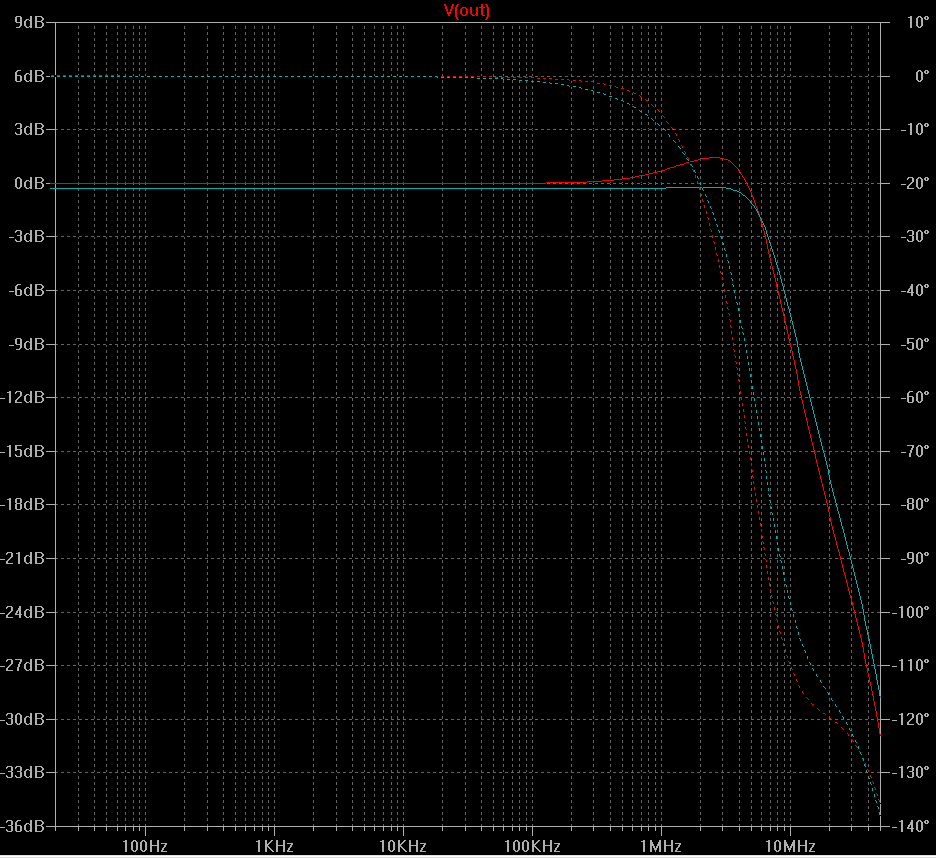Click the -80° phase axis label
Image resolution: width=936 pixels, height=858 pixels.
(915, 505)
